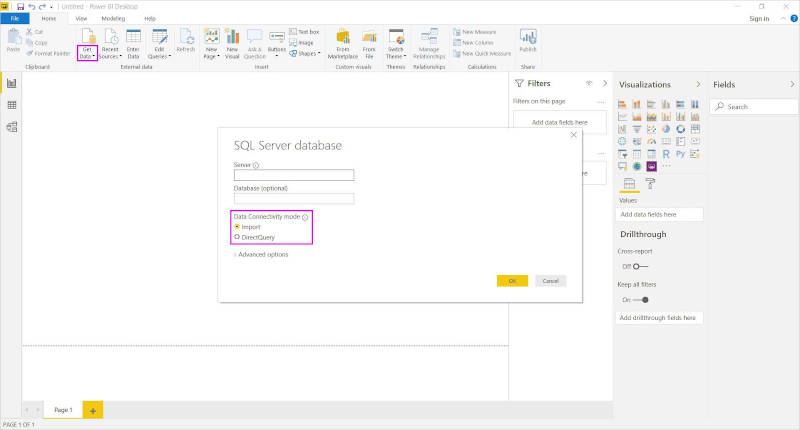Focus the Database (optional) input field

[x=294, y=198]
